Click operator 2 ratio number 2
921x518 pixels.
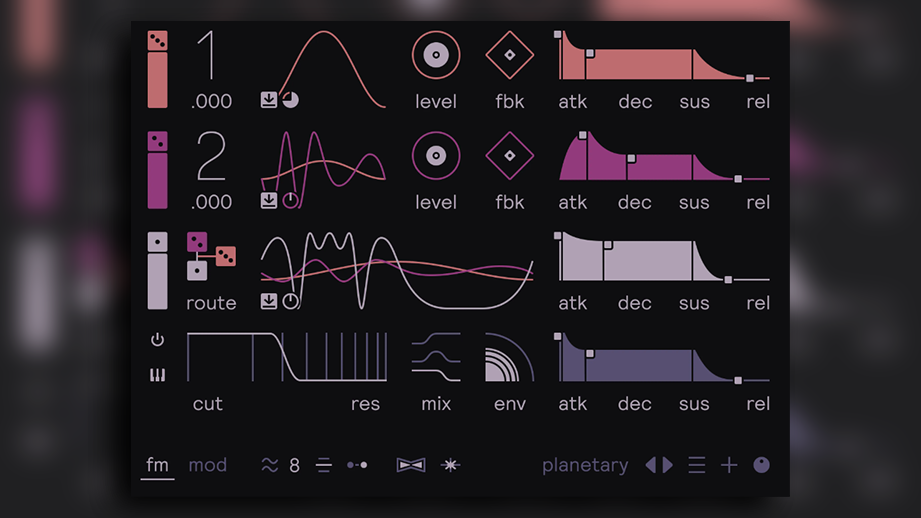coord(211,156)
